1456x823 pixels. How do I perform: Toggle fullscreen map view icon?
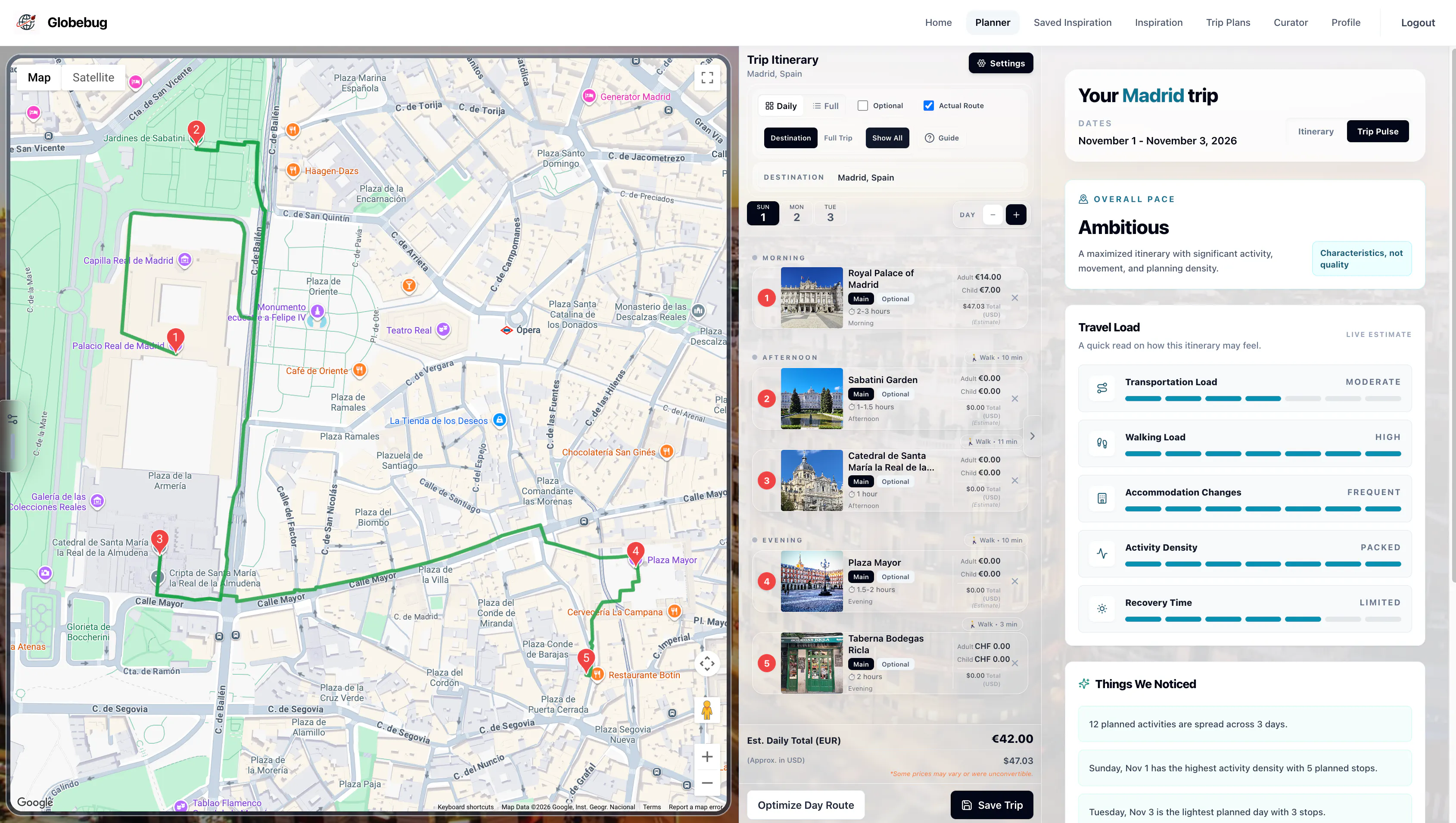707,78
